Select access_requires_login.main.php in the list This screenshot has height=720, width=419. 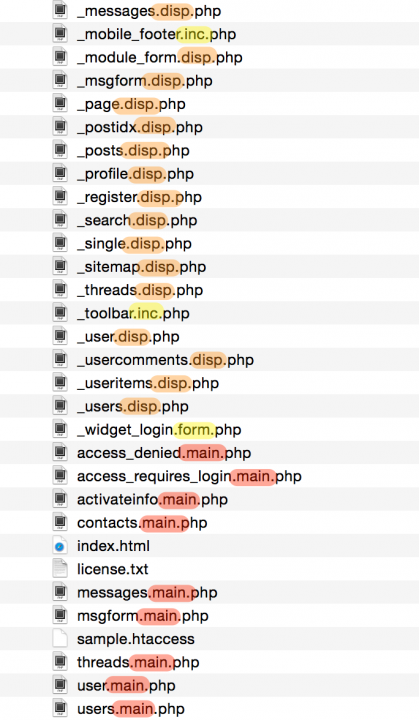189,476
